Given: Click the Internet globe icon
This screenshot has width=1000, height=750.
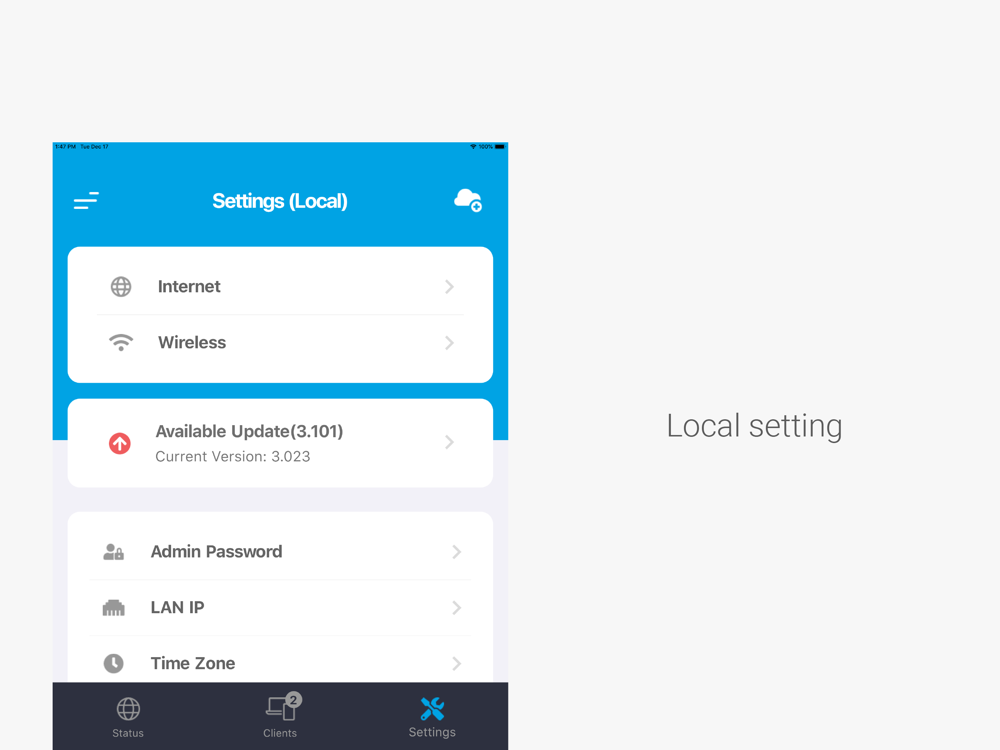Looking at the screenshot, I should pyautogui.click(x=121, y=287).
